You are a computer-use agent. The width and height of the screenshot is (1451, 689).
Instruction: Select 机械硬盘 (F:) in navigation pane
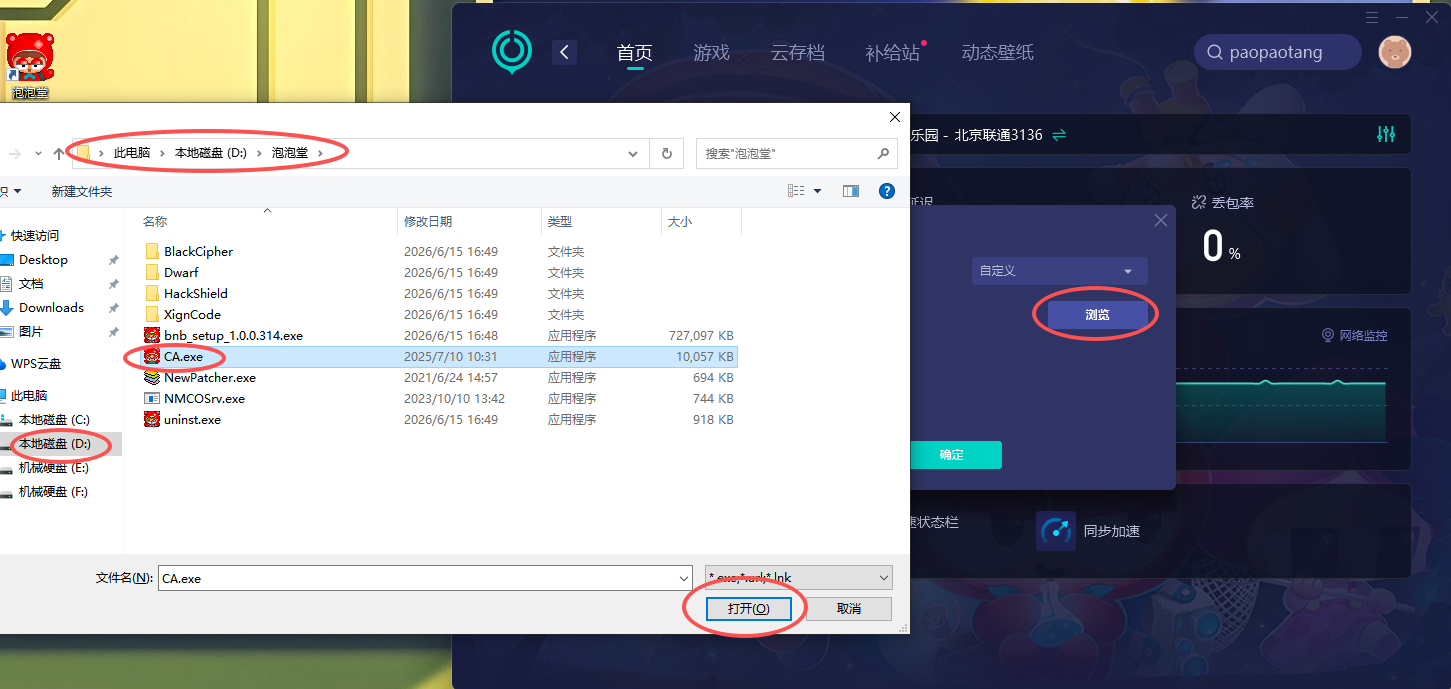click(x=53, y=491)
